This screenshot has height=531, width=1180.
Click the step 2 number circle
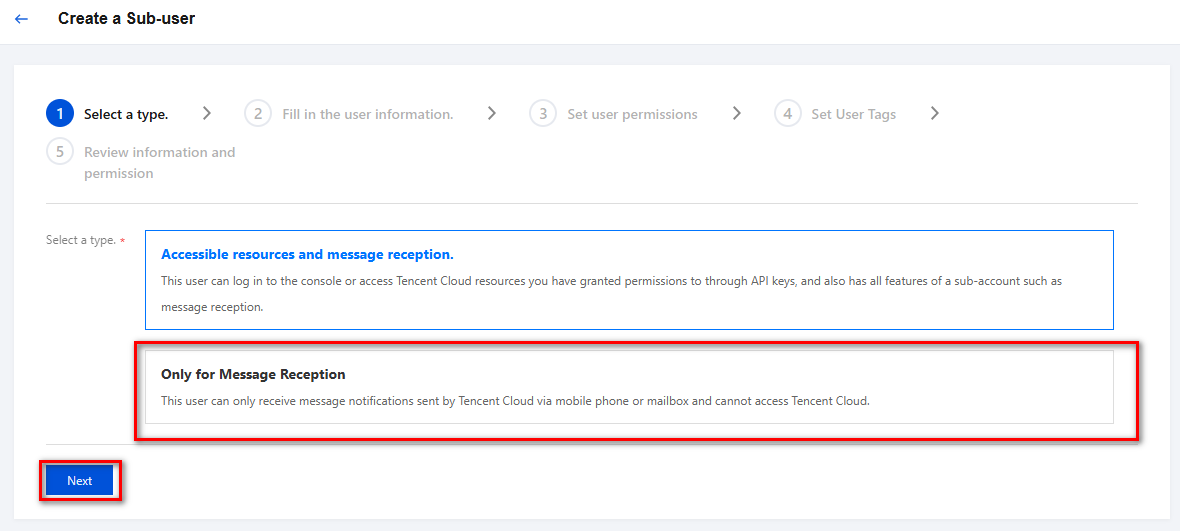(x=258, y=114)
